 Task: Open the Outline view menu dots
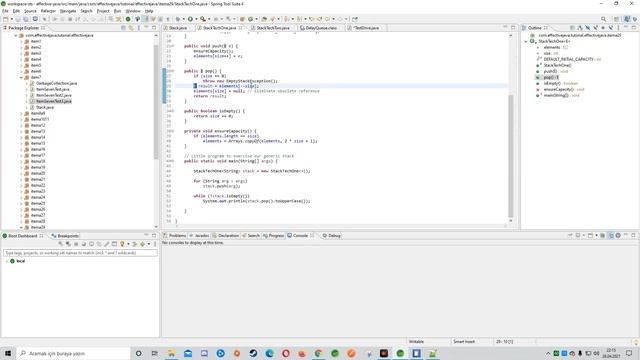tap(619, 28)
